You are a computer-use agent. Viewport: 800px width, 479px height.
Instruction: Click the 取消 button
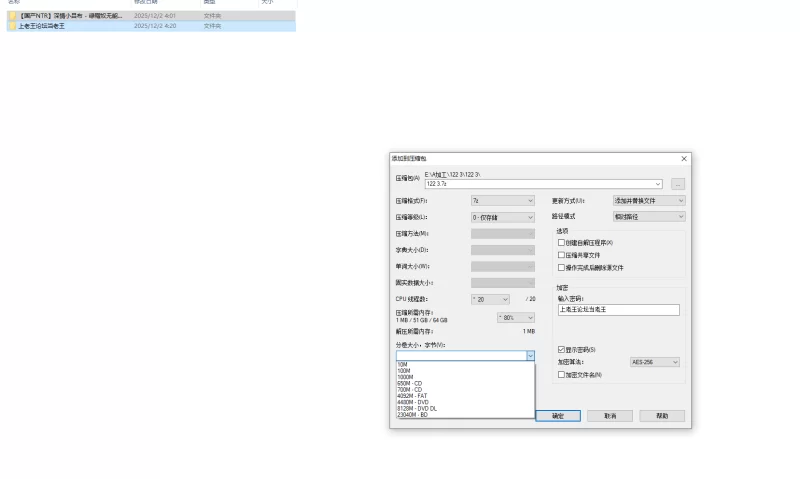point(610,416)
